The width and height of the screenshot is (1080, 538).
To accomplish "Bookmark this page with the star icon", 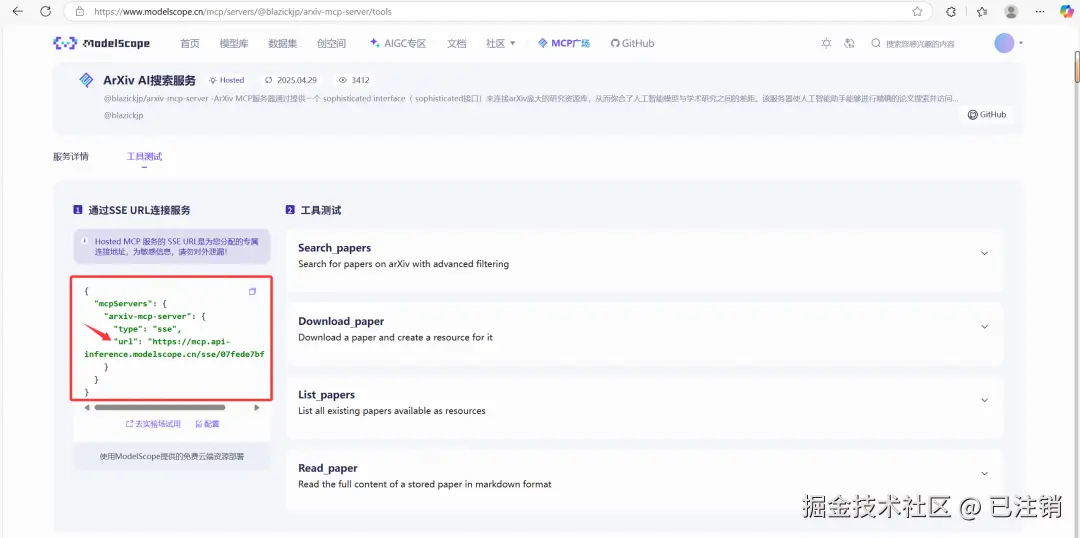I will [917, 12].
